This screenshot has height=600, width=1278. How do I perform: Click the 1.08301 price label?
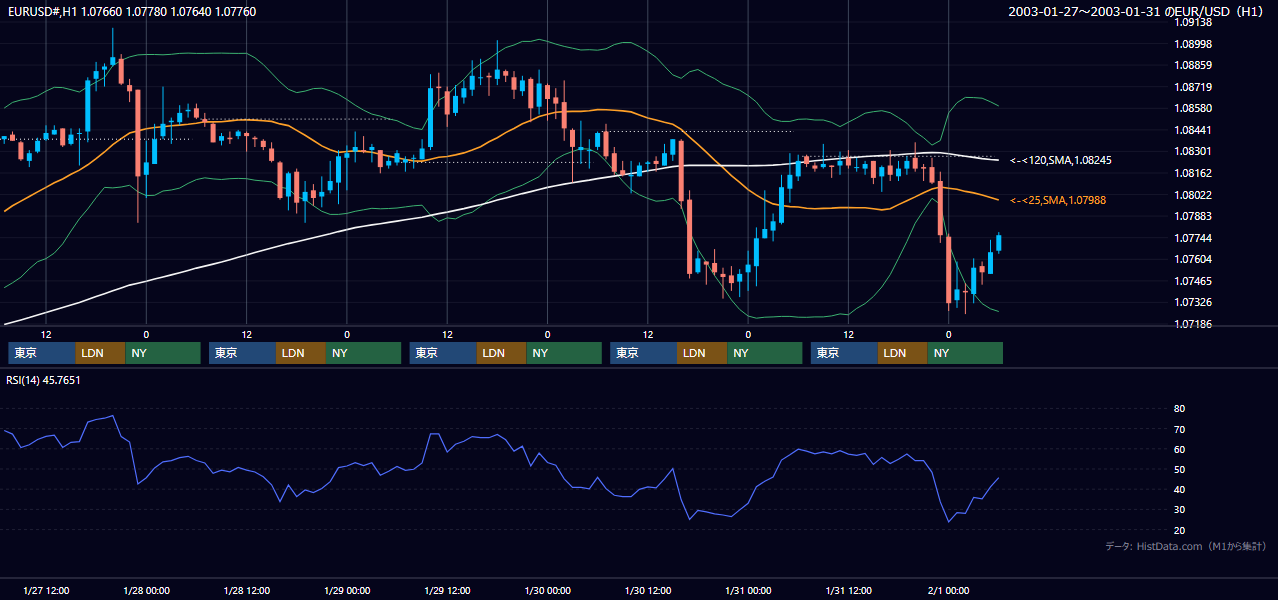pyautogui.click(x=1193, y=151)
